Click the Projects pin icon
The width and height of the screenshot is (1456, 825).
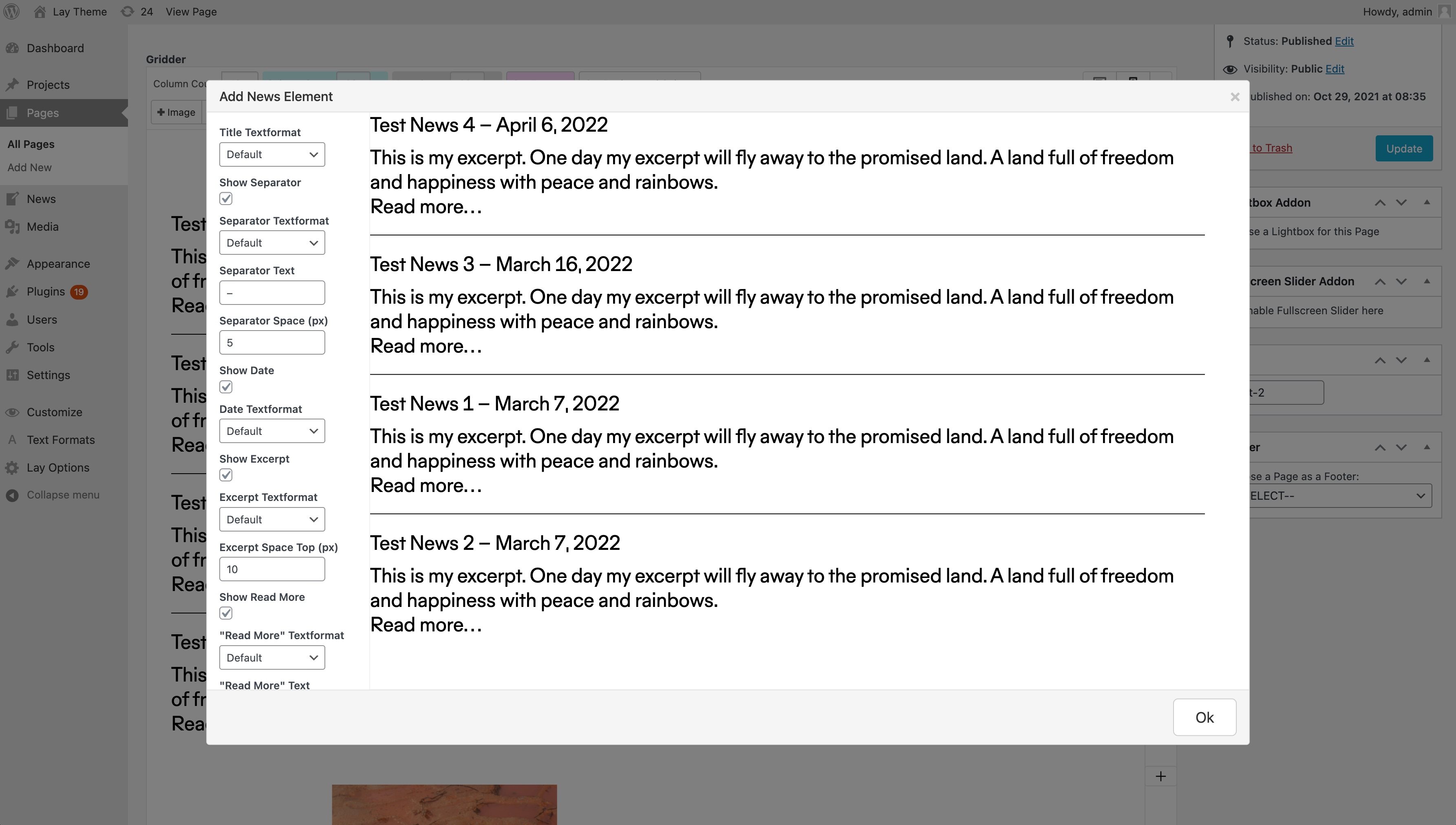[x=13, y=84]
